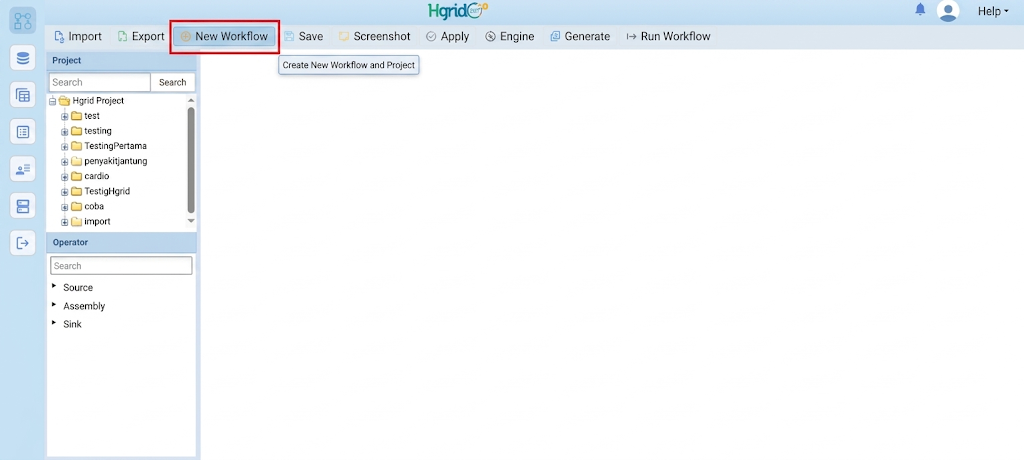Click Run Workflow
Image resolution: width=1024 pixels, height=460 pixels.
click(x=668, y=37)
